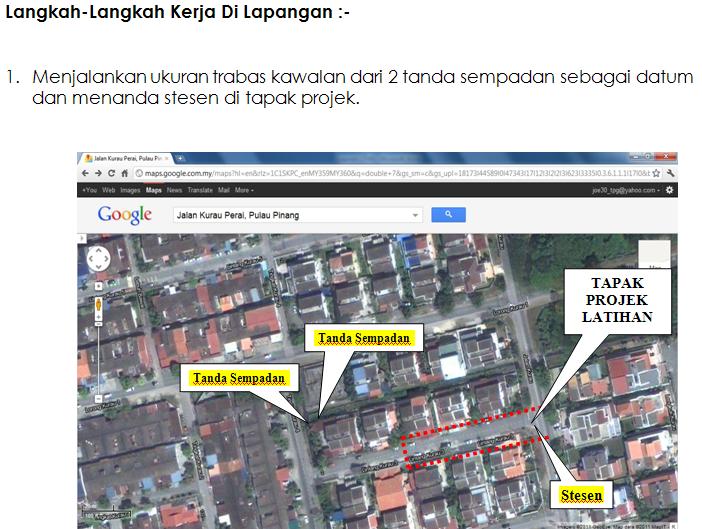Screen dimensions: 702x529
Task: Open the Chrome wrench menu
Action: pyautogui.click(x=670, y=173)
